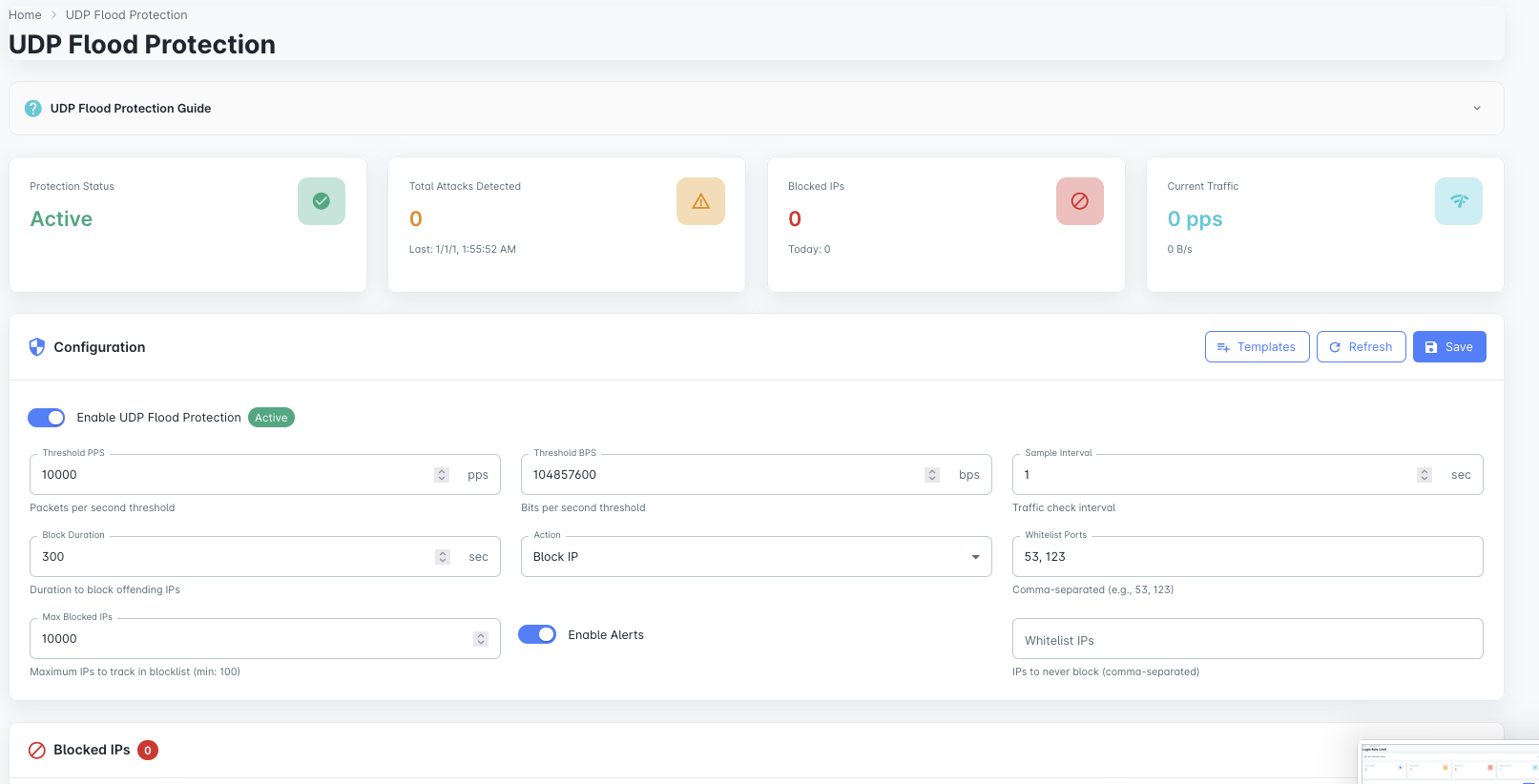Click the red Blocked IPs count badge
The height and width of the screenshot is (784, 1539).
(148, 751)
